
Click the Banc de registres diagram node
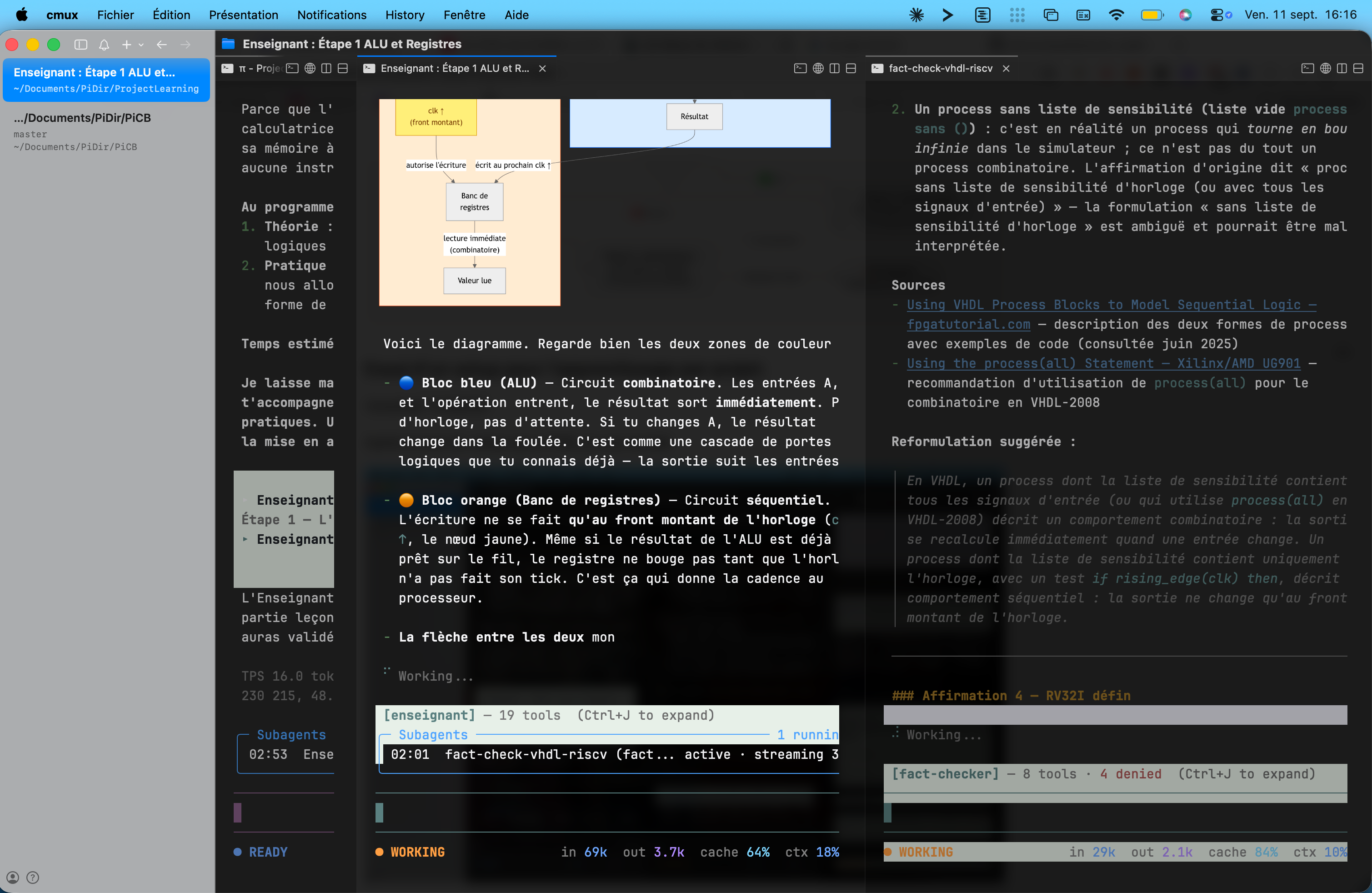pos(475,202)
